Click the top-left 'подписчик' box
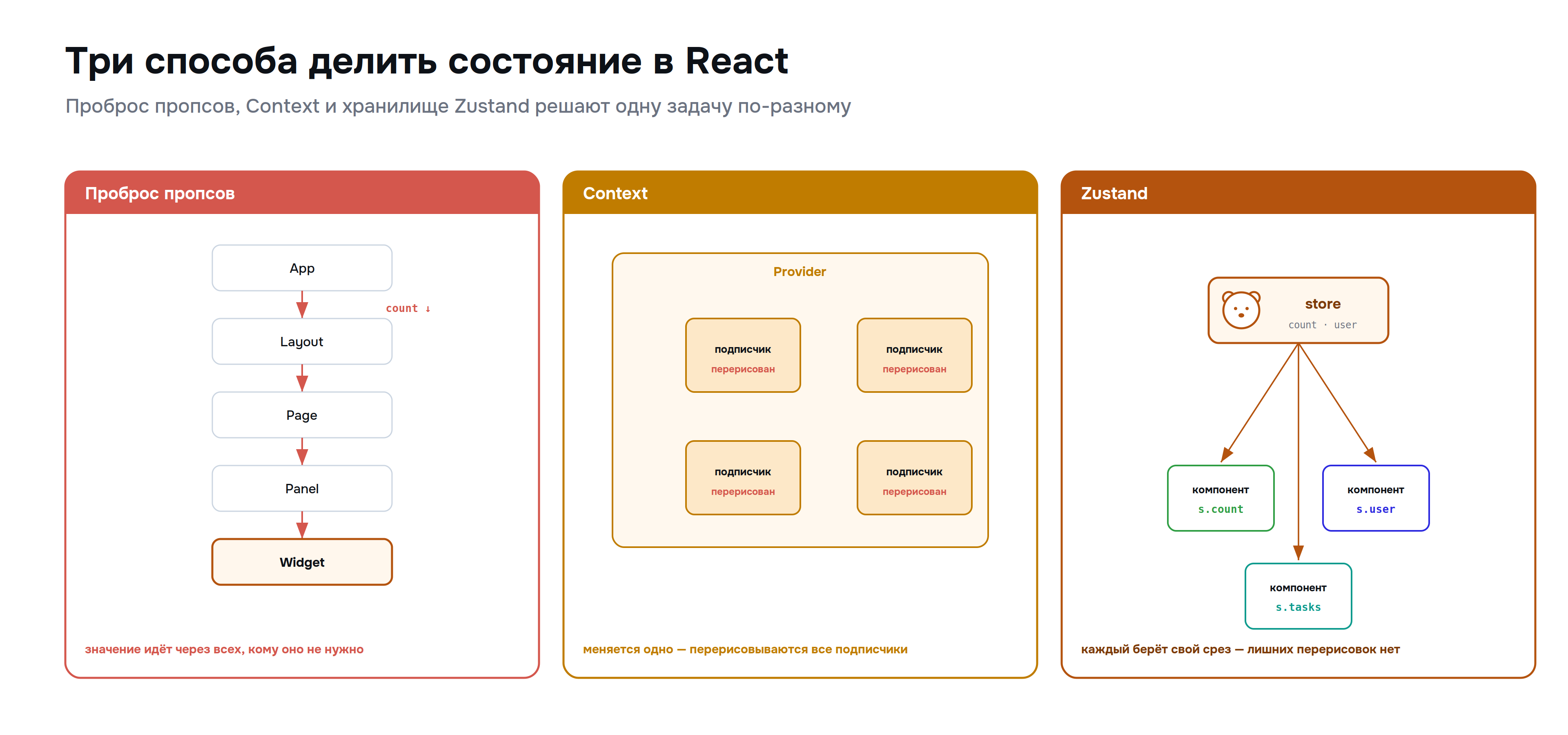1568x735 pixels. click(x=743, y=355)
